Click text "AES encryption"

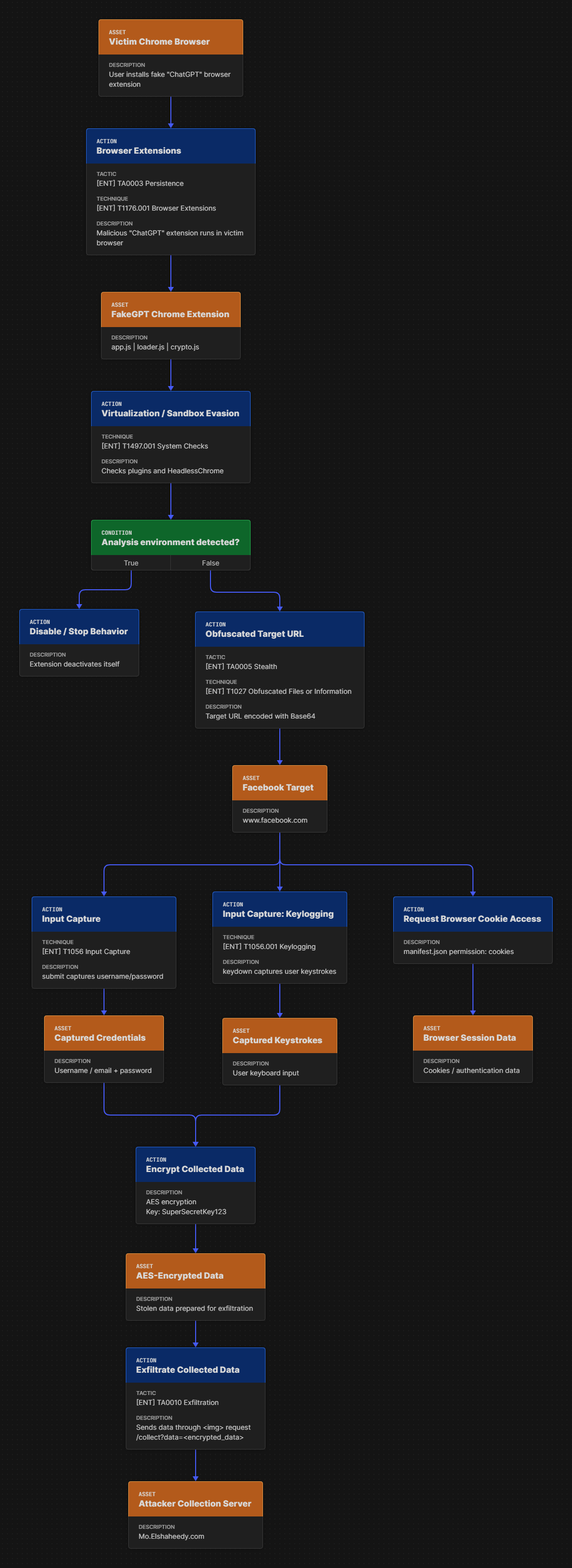(171, 1202)
